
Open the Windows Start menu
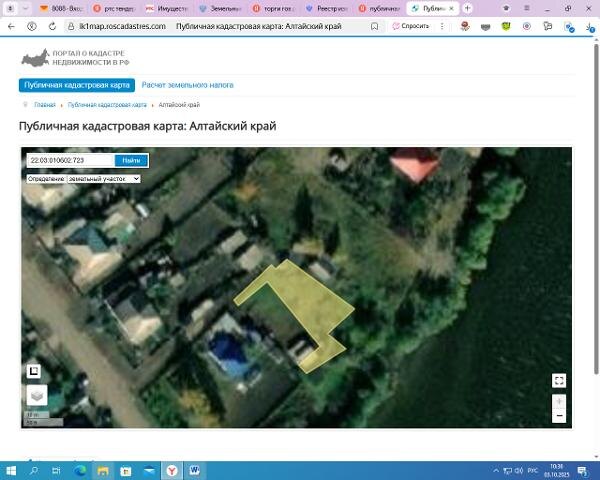pyautogui.click(x=11, y=470)
